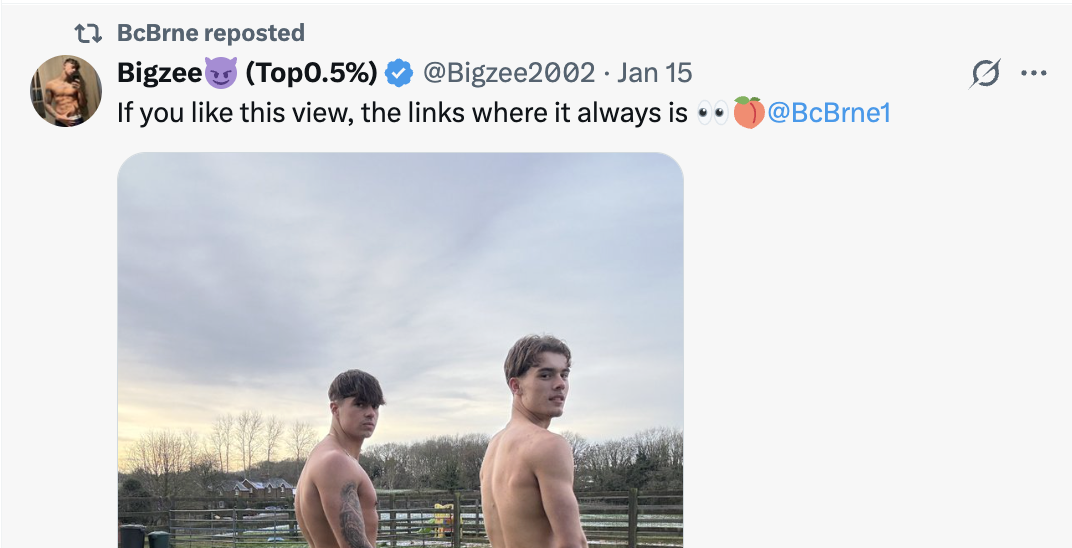Viewport: 1072px width, 548px height.
Task: Click the peach emoji in the post
Action: pyautogui.click(x=748, y=112)
